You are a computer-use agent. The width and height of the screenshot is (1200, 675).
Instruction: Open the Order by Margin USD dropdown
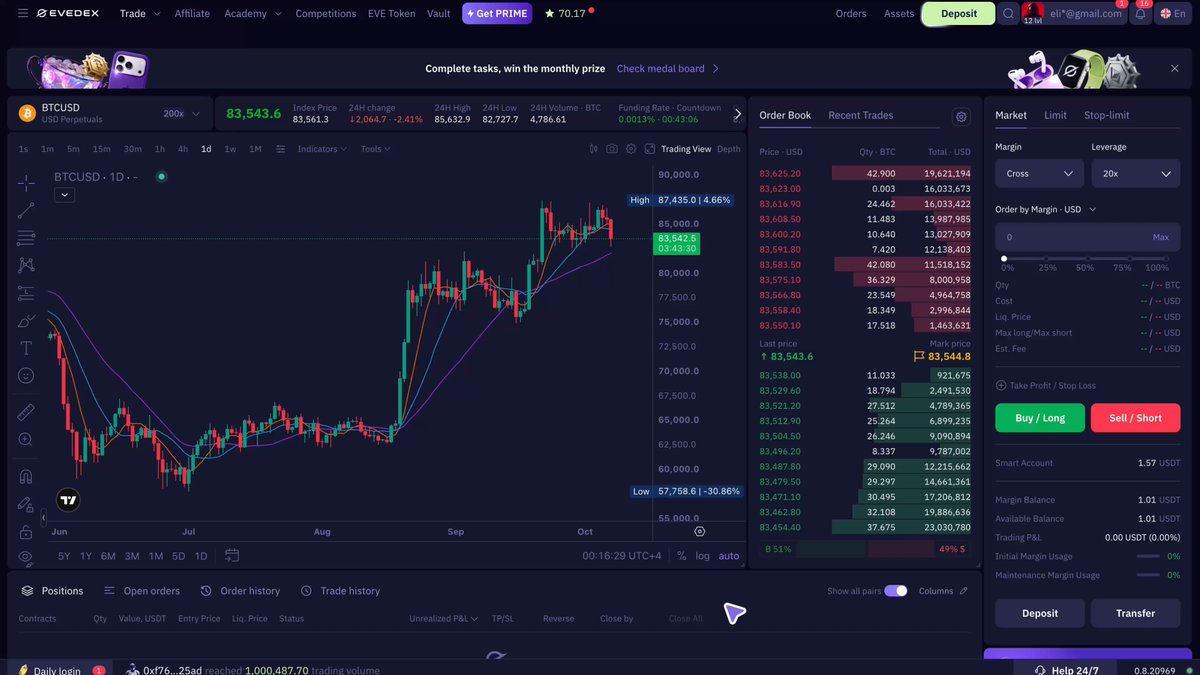pos(1045,209)
